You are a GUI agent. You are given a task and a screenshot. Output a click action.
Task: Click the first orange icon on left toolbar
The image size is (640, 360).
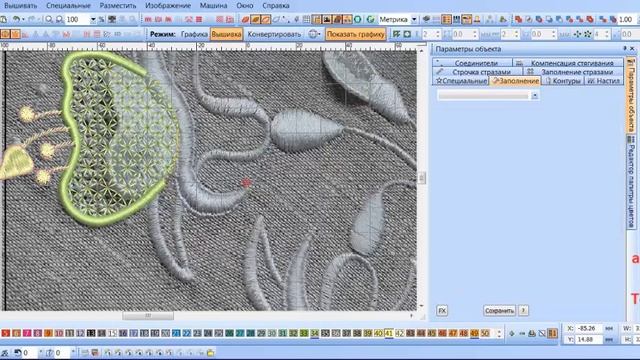tap(5, 34)
